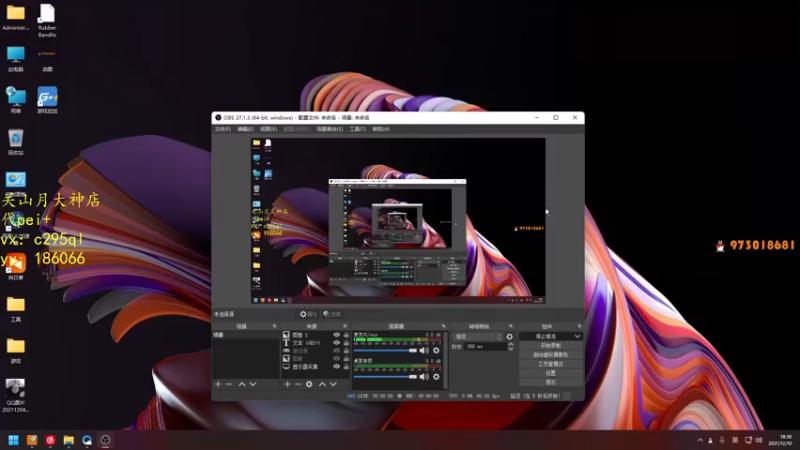The image size is (800, 450).
Task: Adjust the desktop audio volume slider
Action: click(x=385, y=377)
